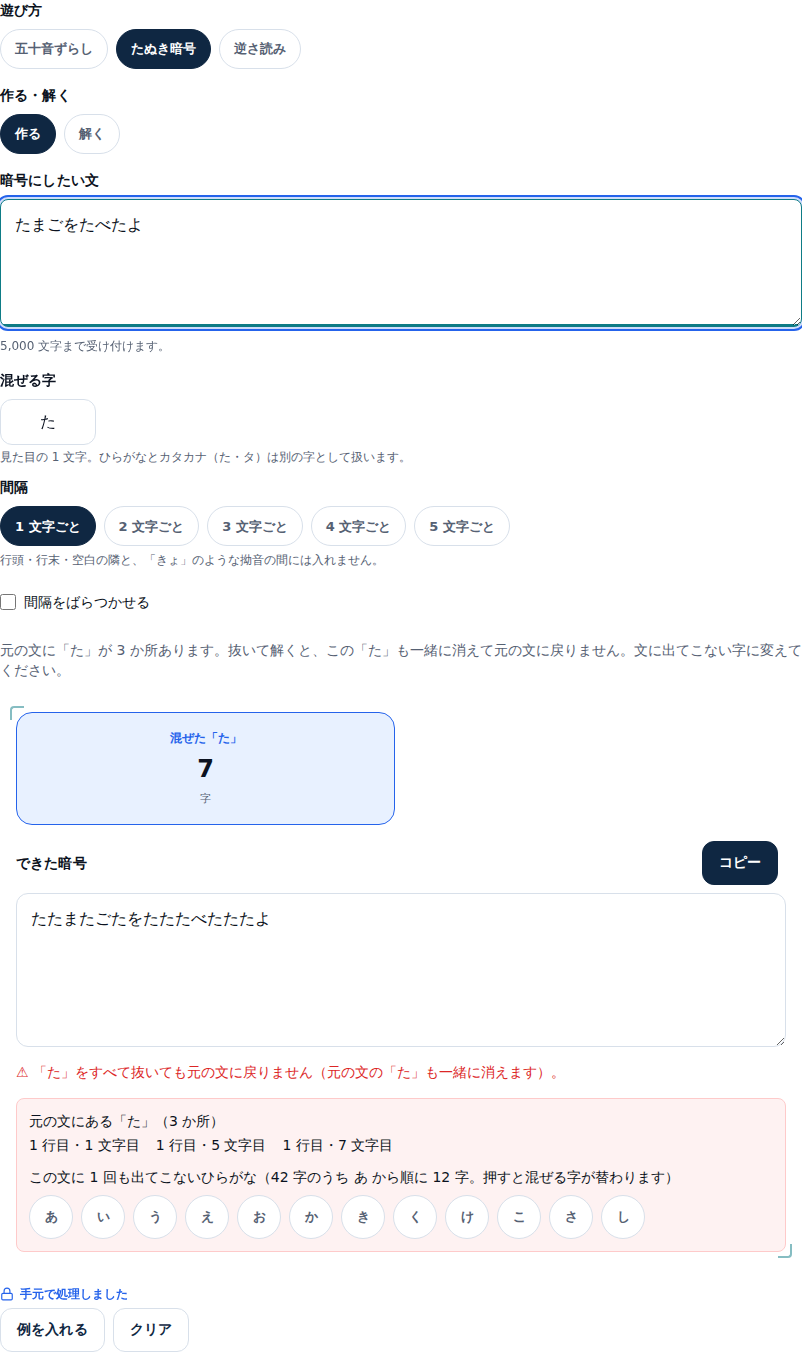Choose あ as the mixing character
802x1353 pixels.
click(51, 1217)
